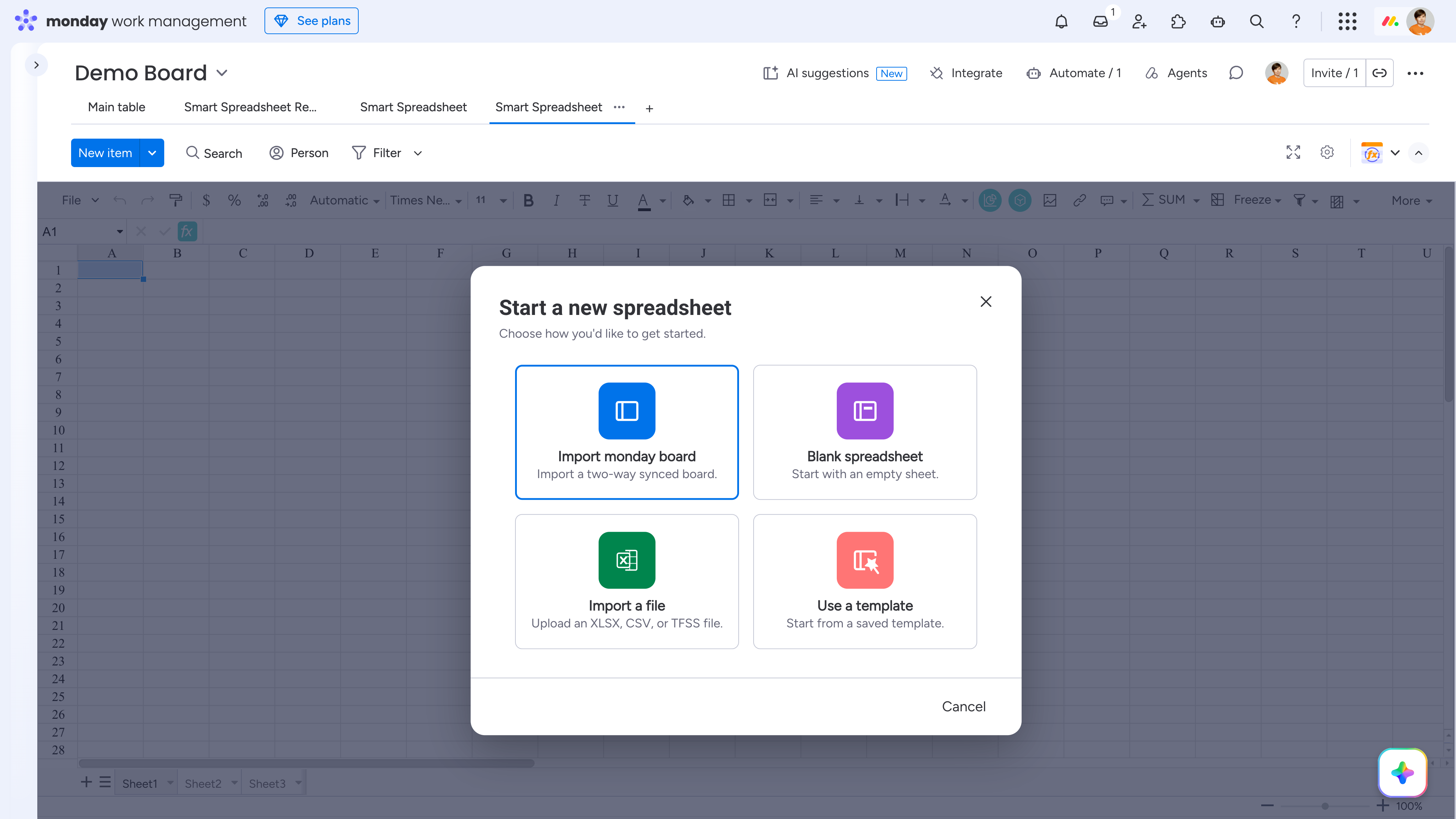Click the A1 cell reference box

(82, 232)
